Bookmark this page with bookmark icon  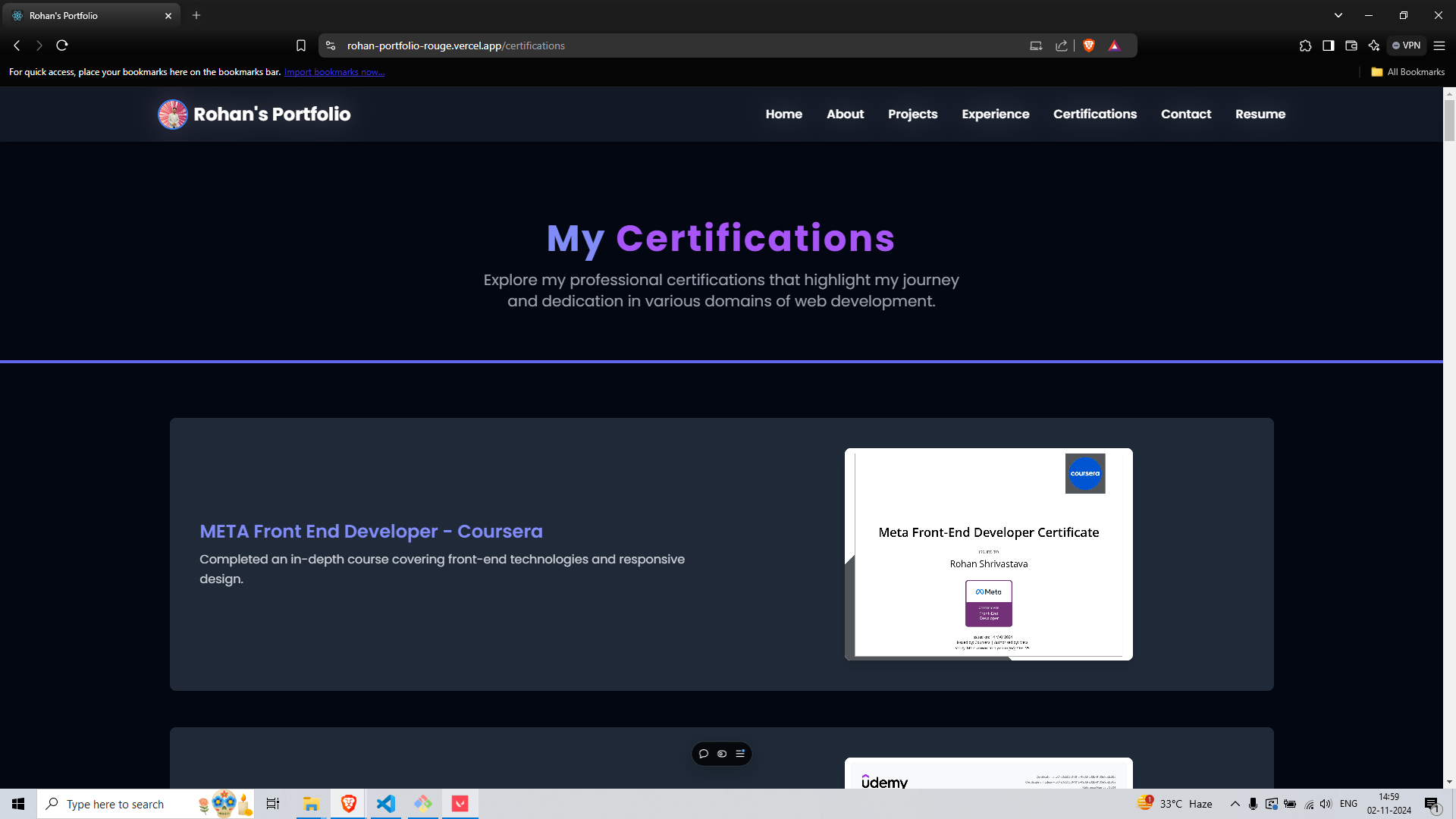point(301,45)
